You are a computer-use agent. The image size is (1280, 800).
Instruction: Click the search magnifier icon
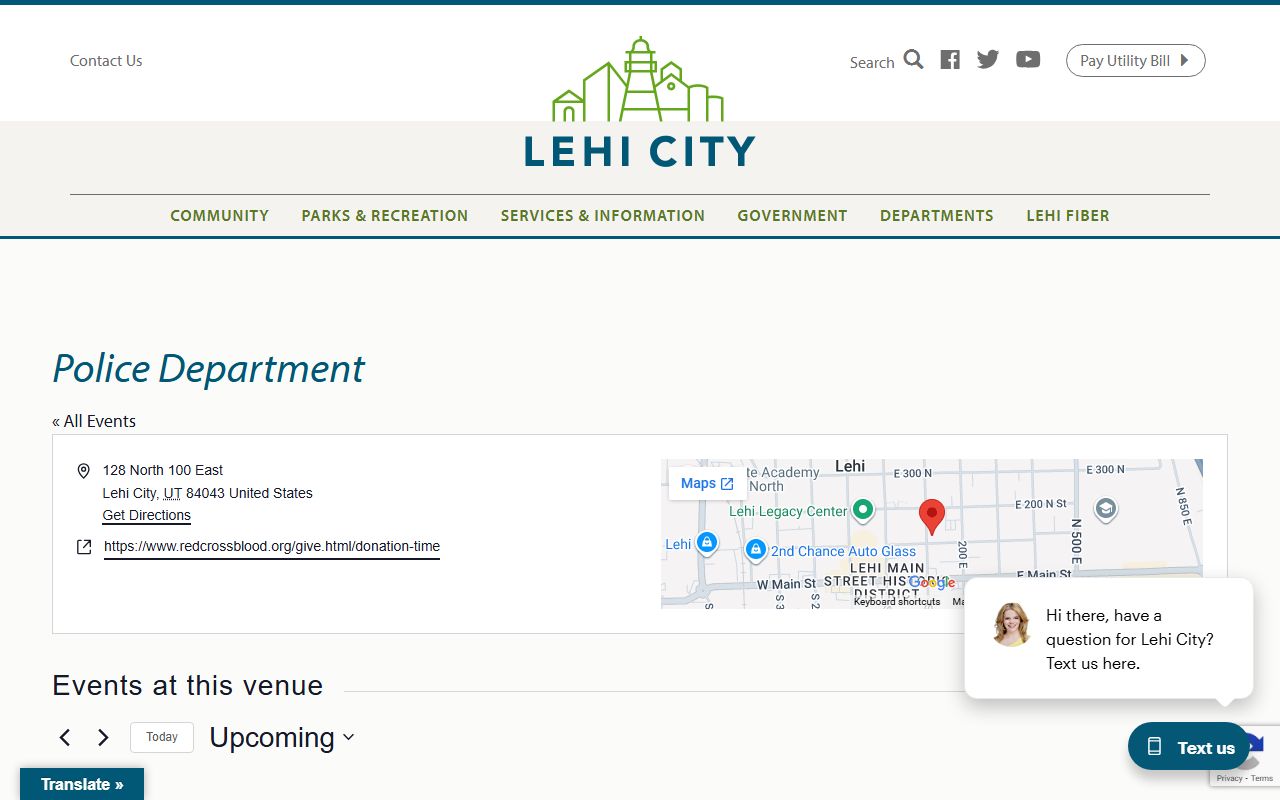913,60
